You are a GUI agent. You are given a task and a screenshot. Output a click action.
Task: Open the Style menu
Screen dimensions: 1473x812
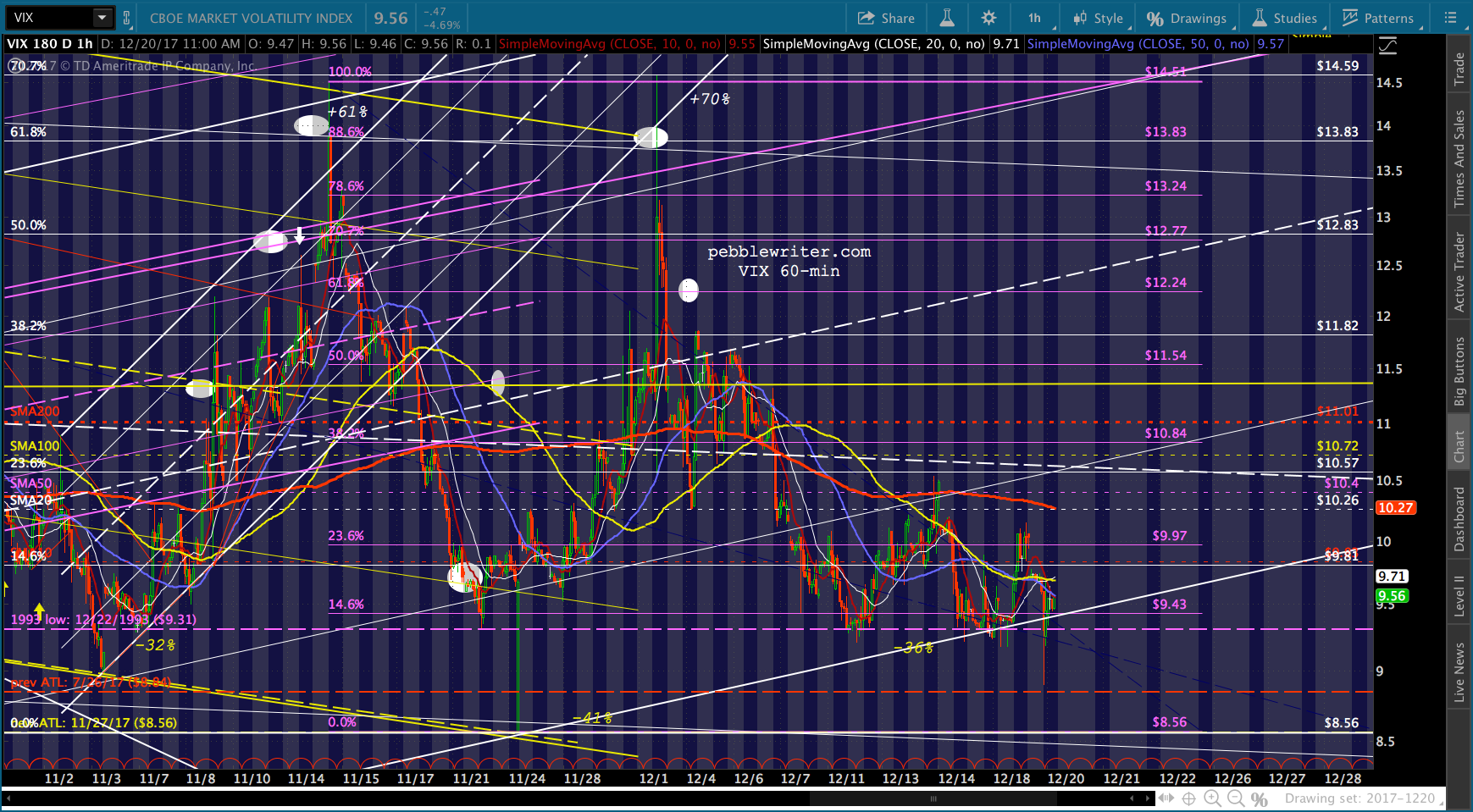click(x=1098, y=18)
